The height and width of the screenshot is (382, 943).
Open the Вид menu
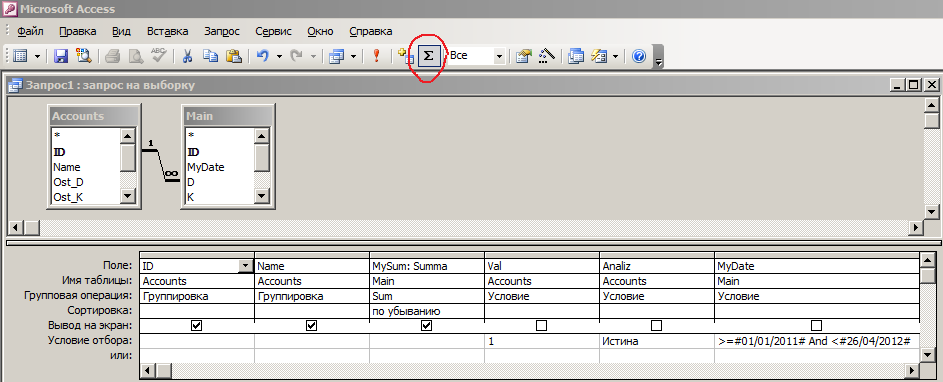[121, 31]
